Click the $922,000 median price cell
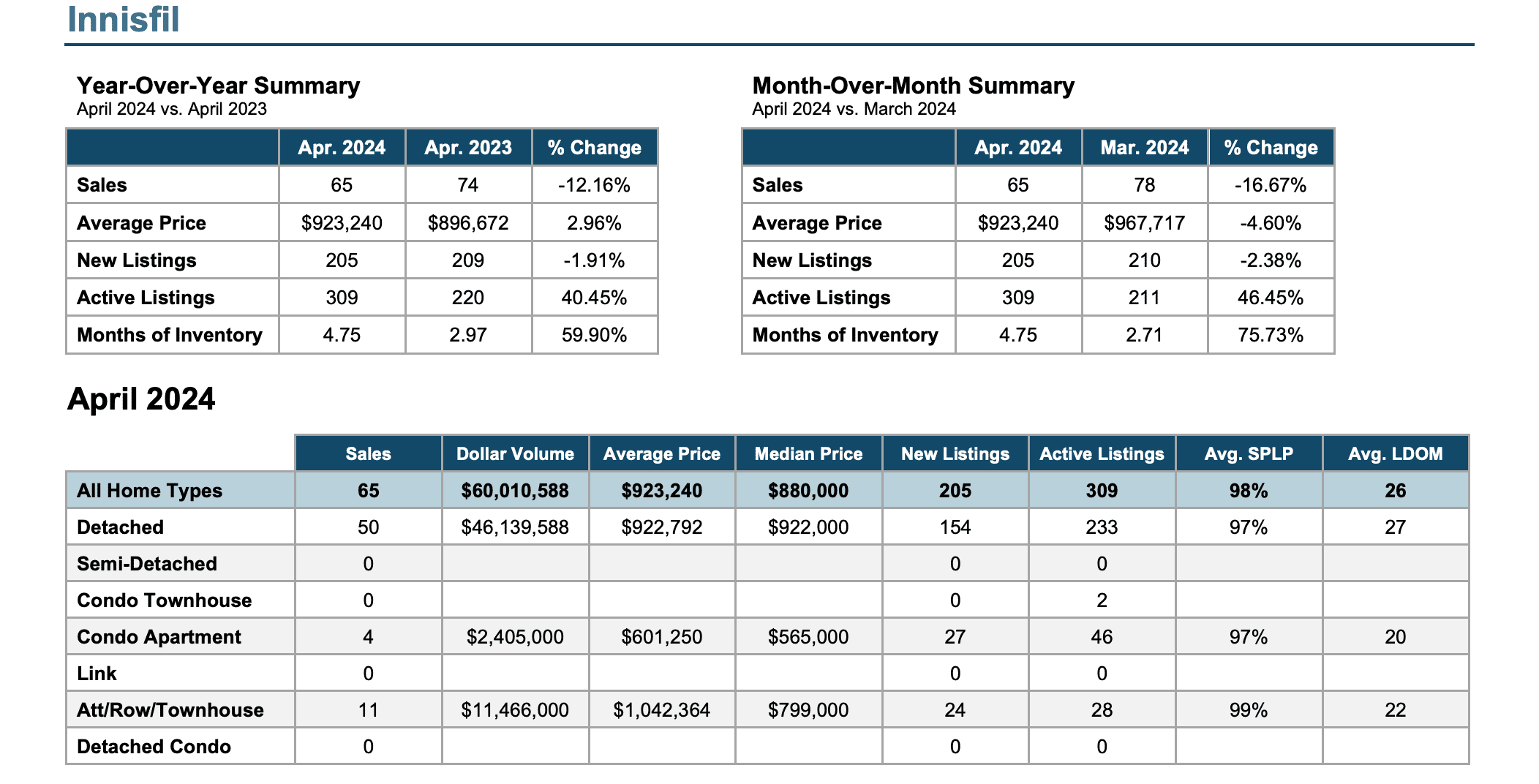 click(x=808, y=527)
